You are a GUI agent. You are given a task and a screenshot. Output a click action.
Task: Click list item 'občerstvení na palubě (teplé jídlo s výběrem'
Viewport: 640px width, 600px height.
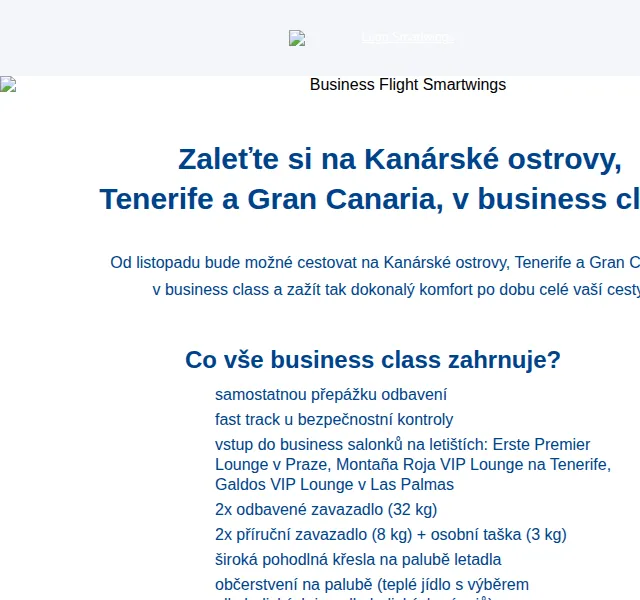pos(372,584)
